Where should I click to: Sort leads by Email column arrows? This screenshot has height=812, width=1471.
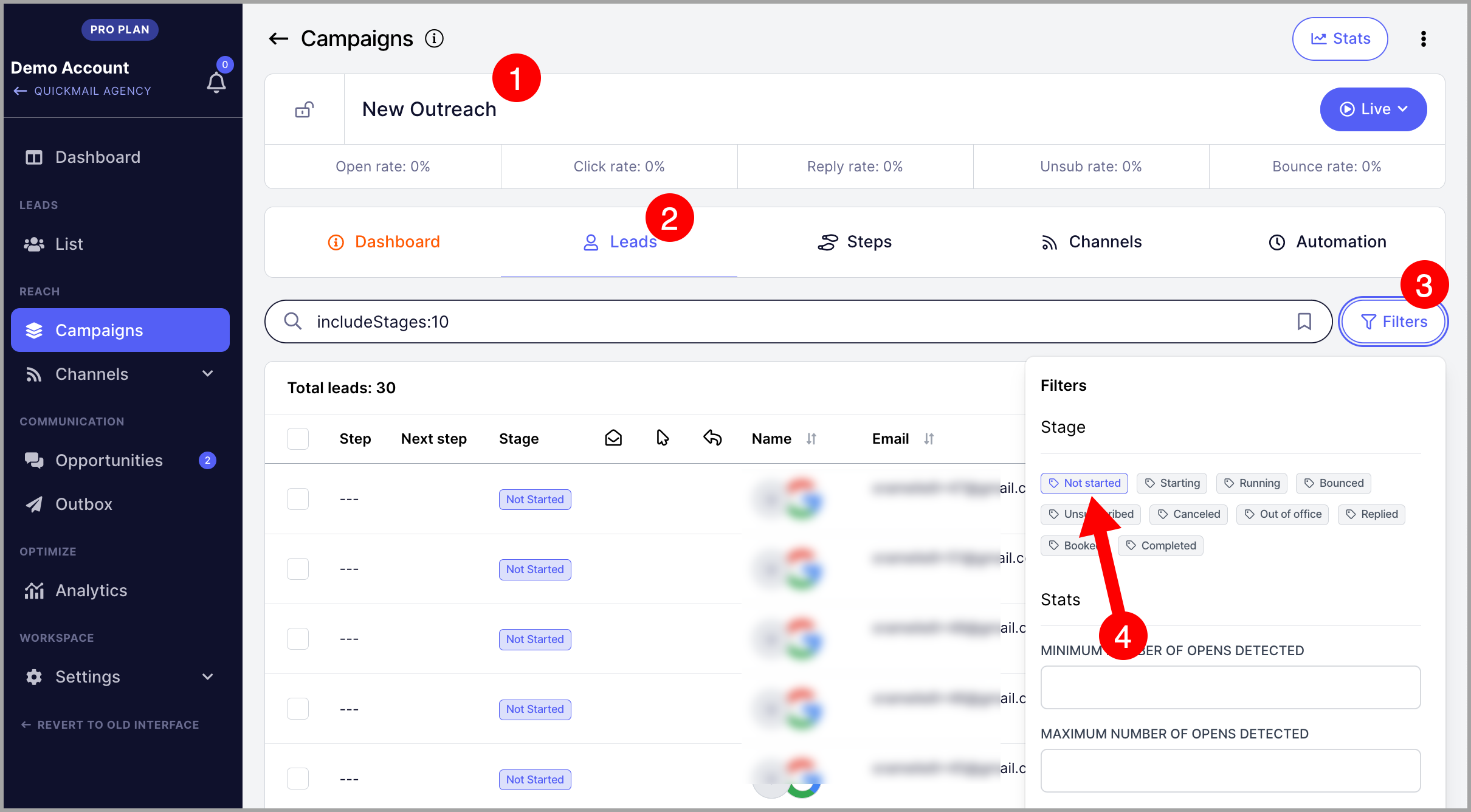point(929,439)
